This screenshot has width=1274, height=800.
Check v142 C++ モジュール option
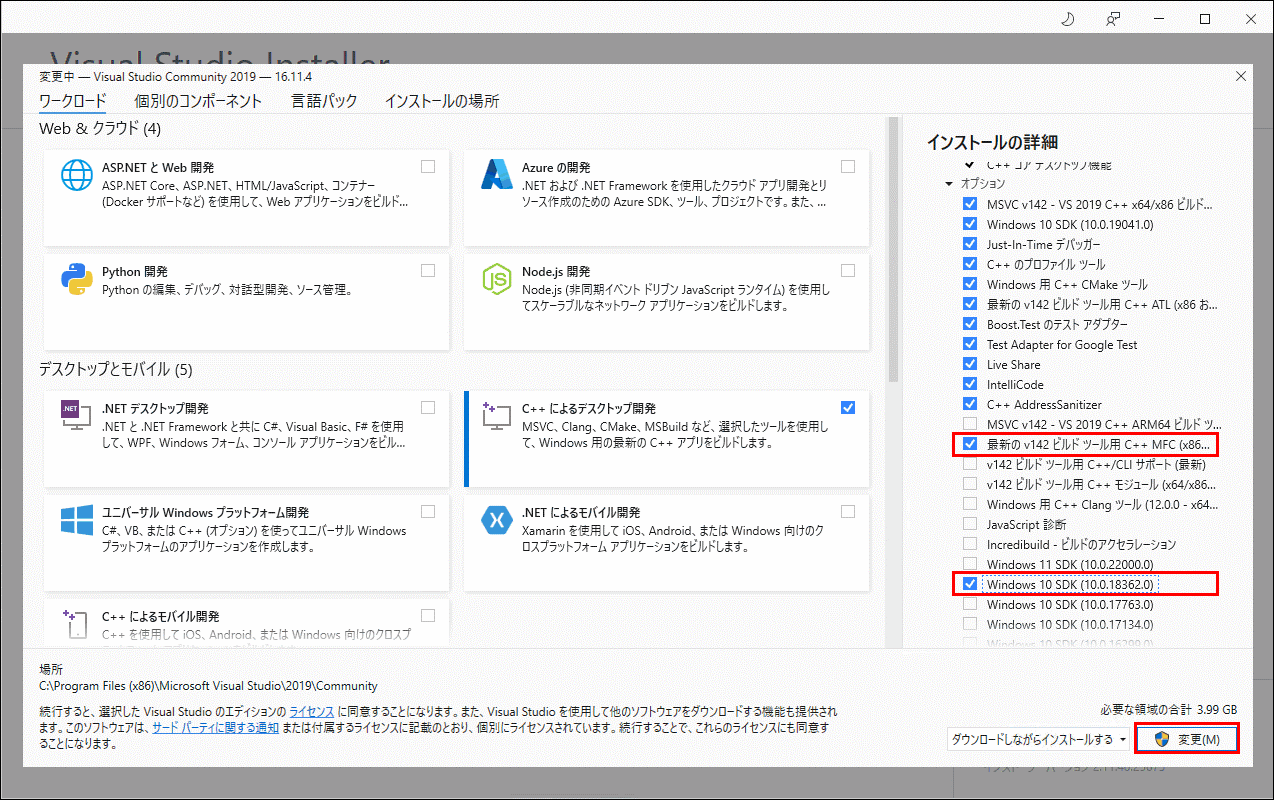click(x=969, y=484)
